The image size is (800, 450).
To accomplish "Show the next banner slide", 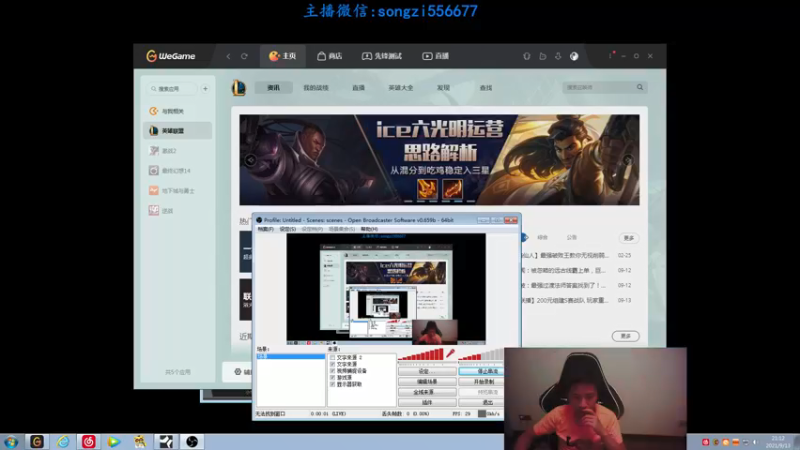I will 628,160.
